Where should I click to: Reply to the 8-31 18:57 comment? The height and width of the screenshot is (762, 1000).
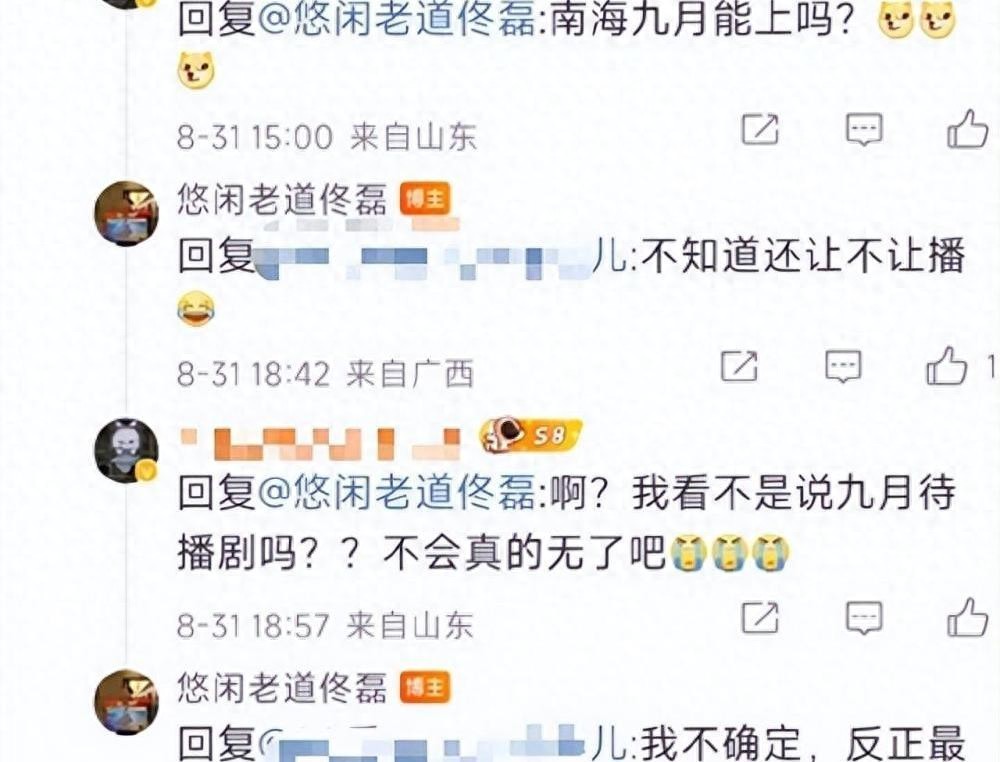click(x=864, y=618)
